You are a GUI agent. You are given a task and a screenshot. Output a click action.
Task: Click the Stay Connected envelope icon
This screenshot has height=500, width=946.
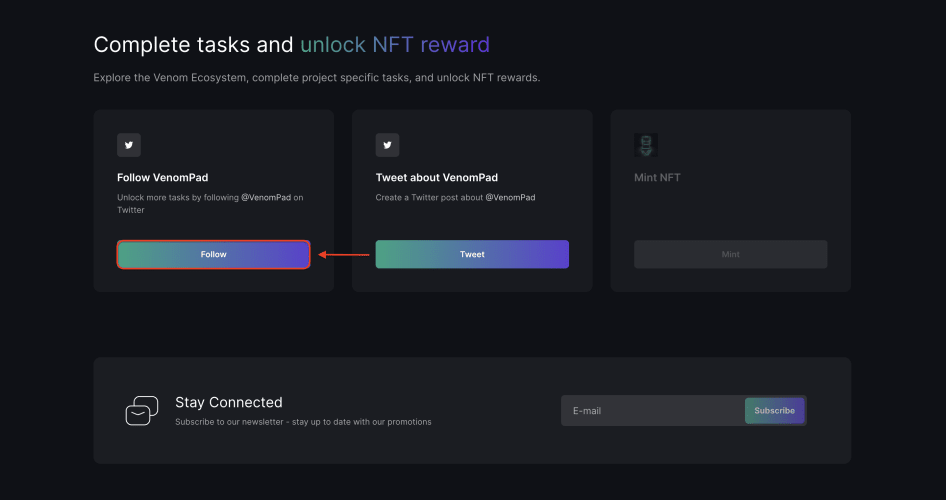click(142, 411)
